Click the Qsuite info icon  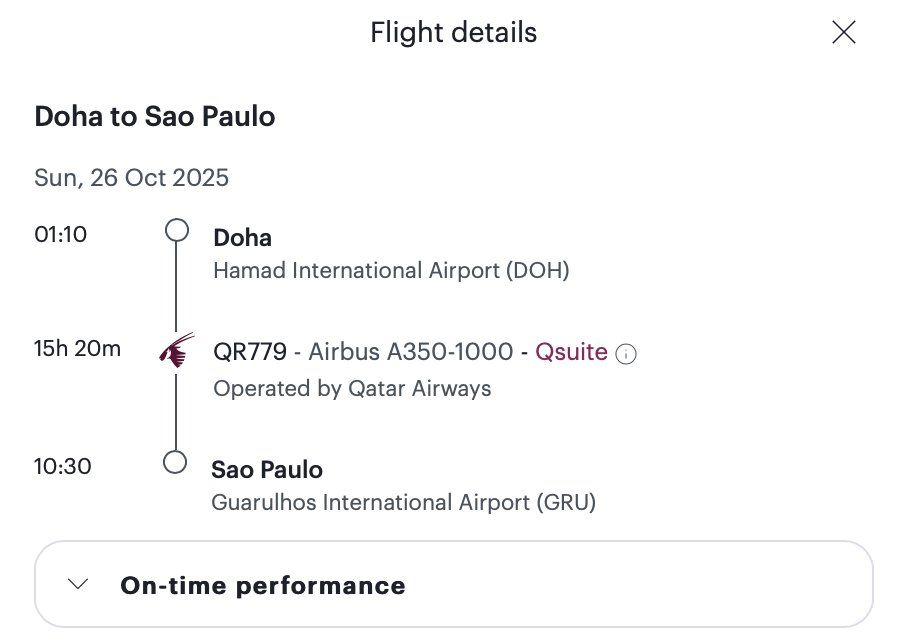pyautogui.click(x=625, y=354)
